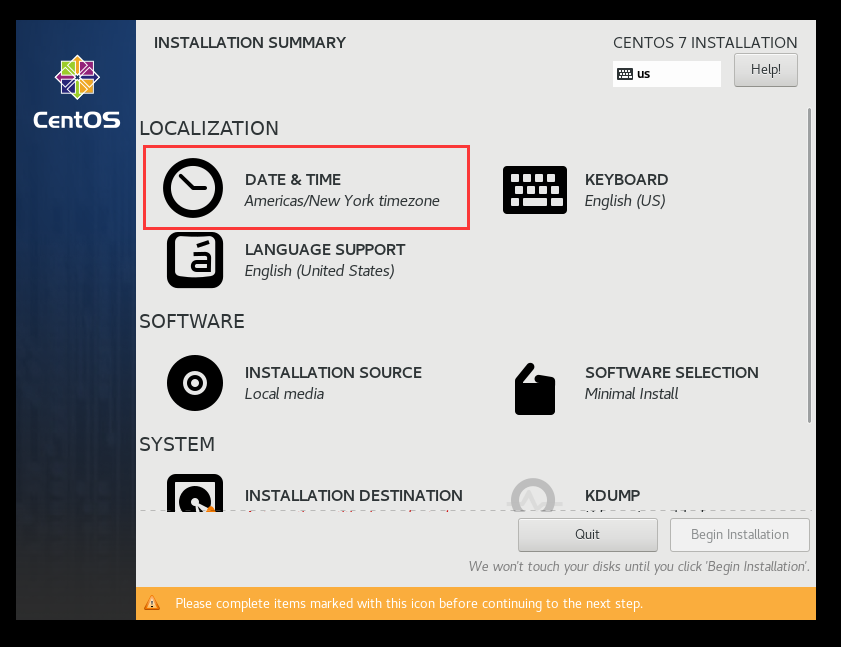Click the Installation Destination disk icon
This screenshot has width=841, height=647.
pos(195,492)
